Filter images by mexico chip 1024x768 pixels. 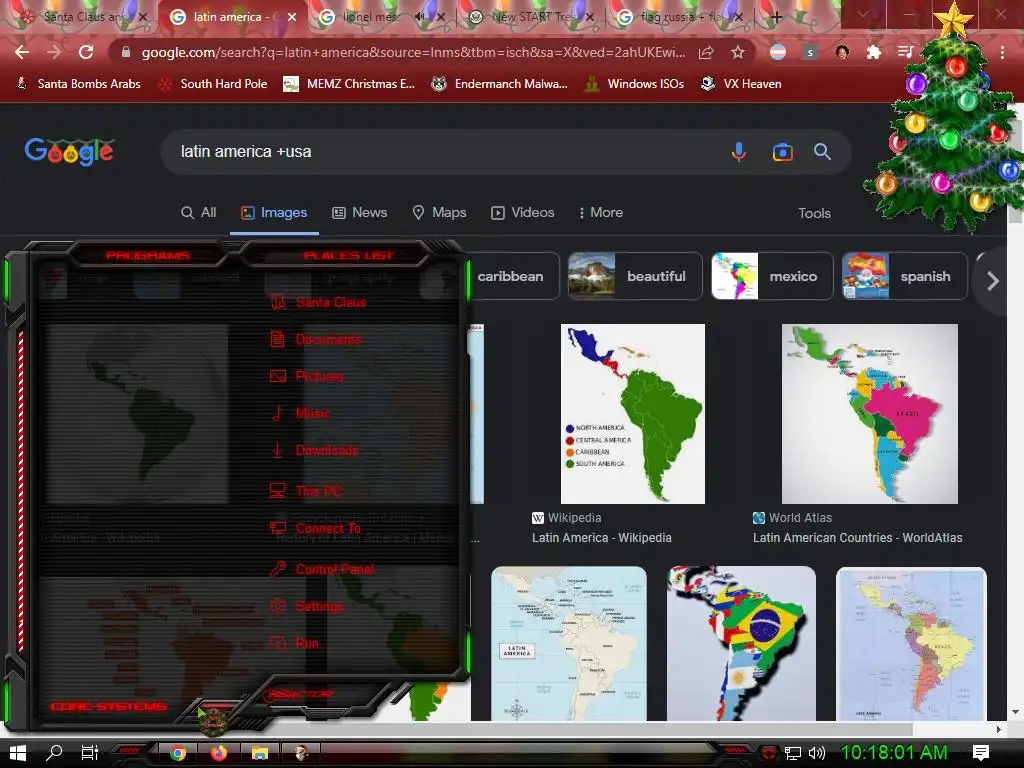772,276
